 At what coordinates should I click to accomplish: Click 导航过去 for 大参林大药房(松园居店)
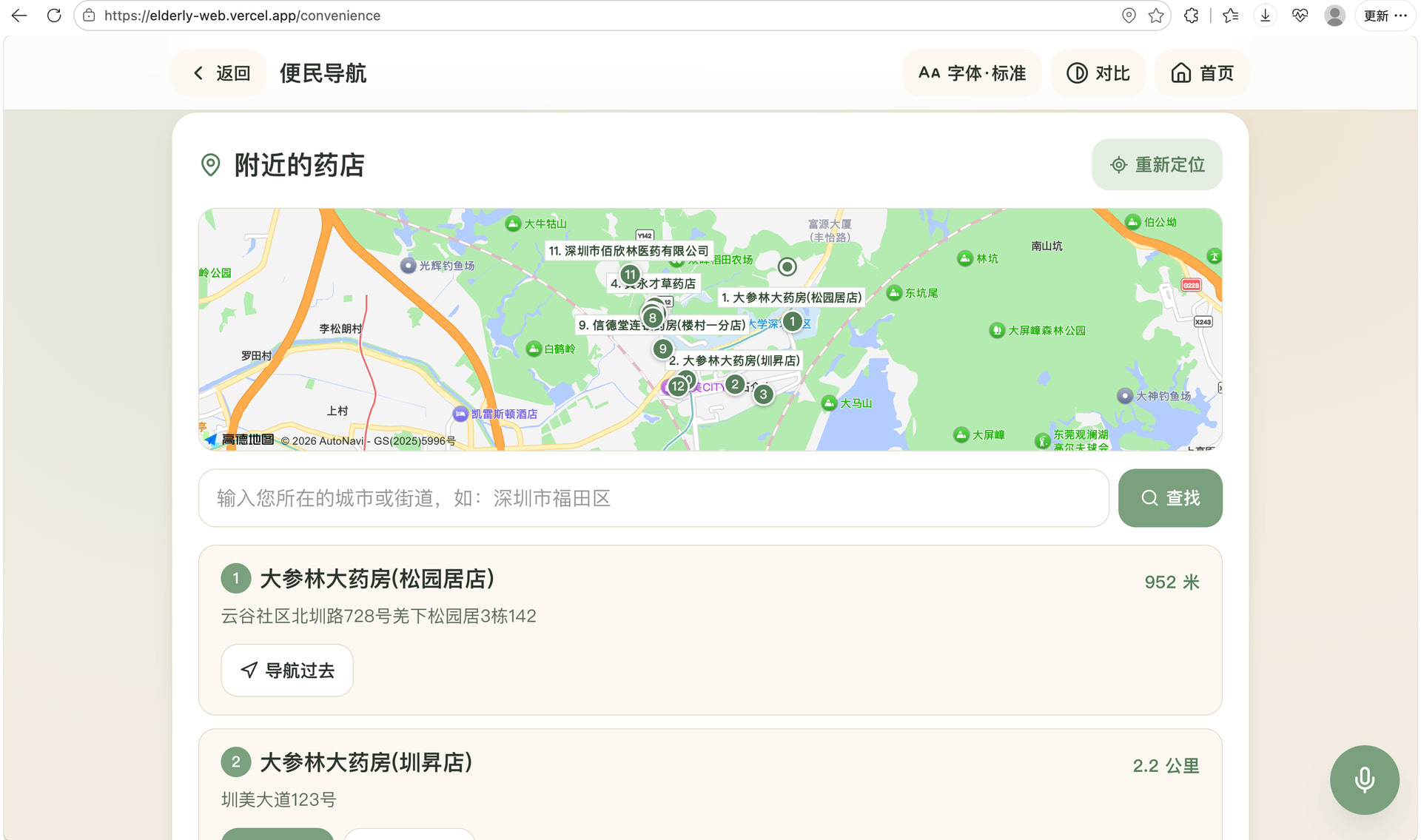287,671
